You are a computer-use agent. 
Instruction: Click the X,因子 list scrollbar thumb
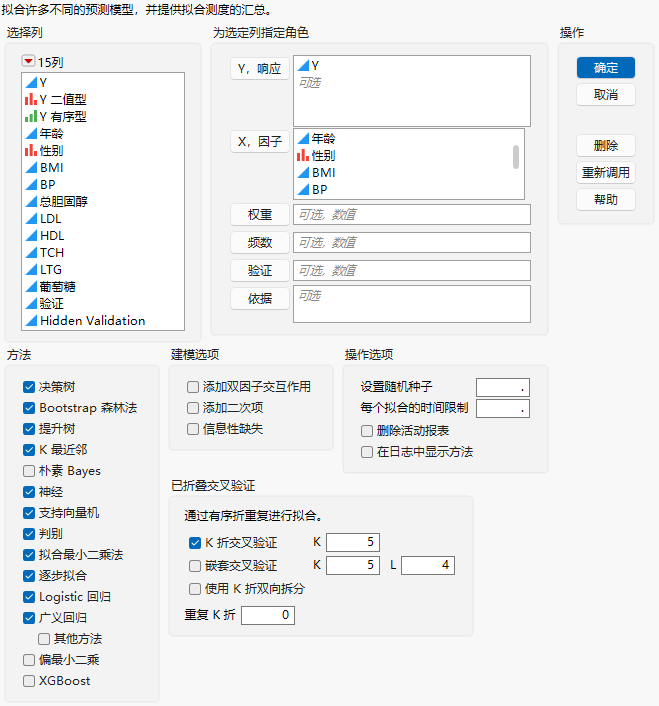point(516,157)
